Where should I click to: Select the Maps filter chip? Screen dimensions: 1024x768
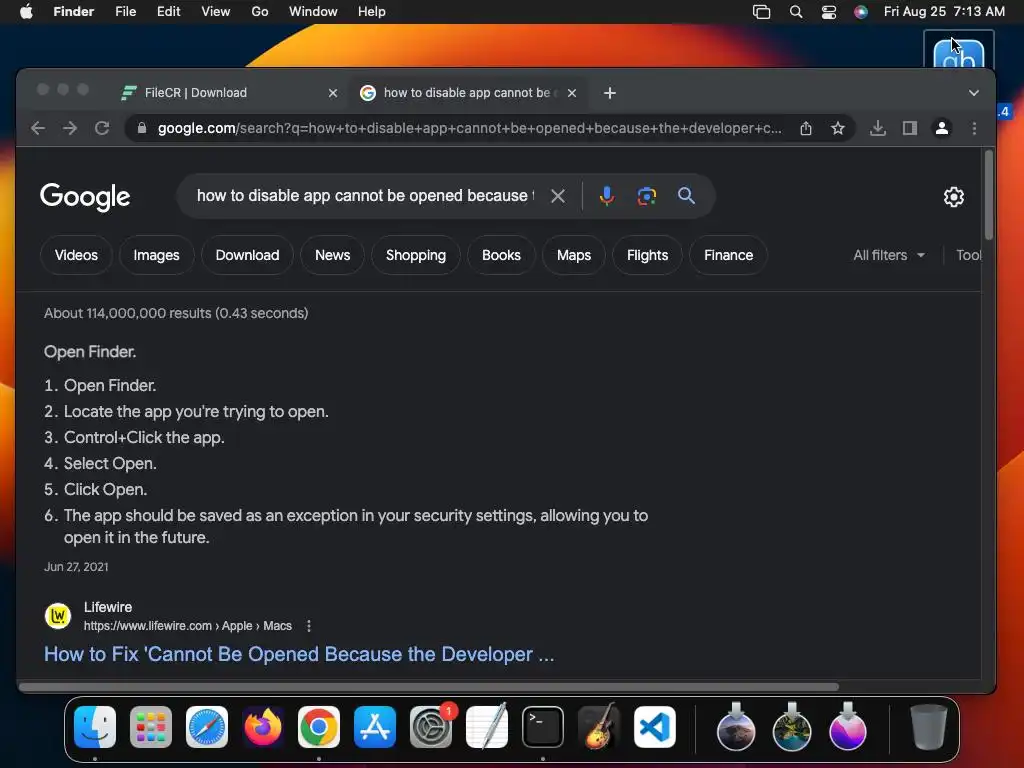574,255
